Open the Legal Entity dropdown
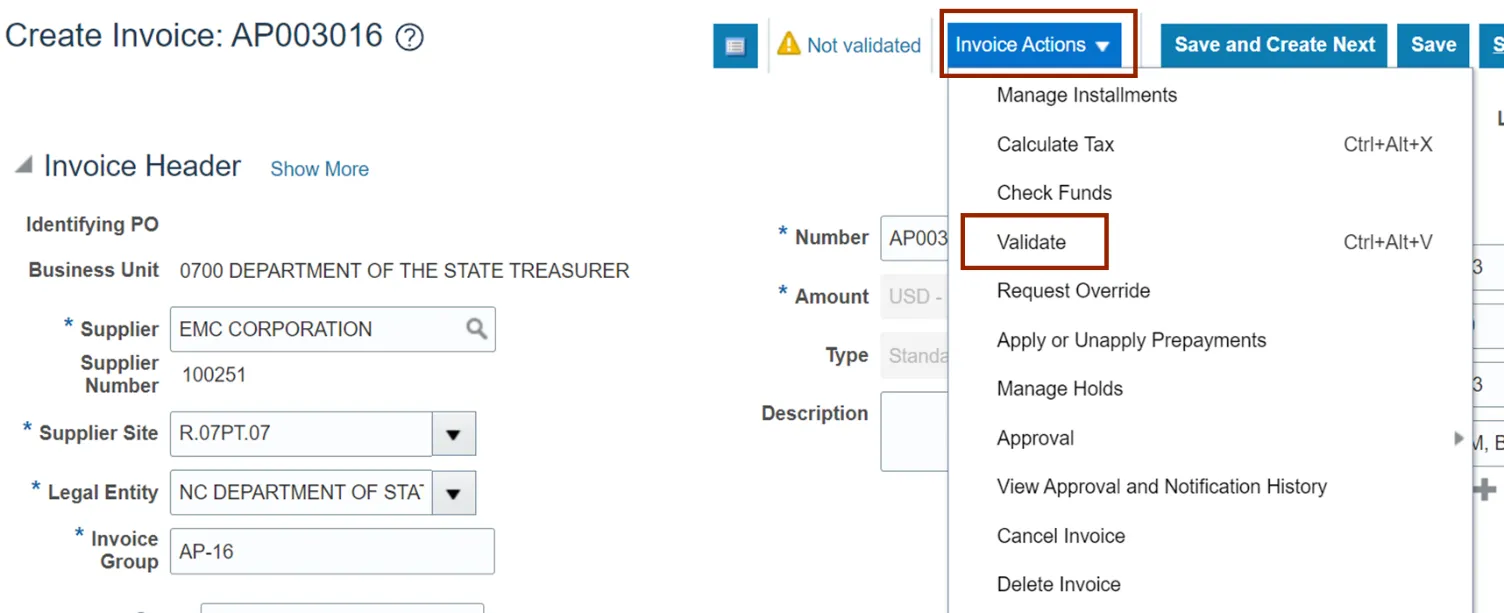 pos(454,493)
